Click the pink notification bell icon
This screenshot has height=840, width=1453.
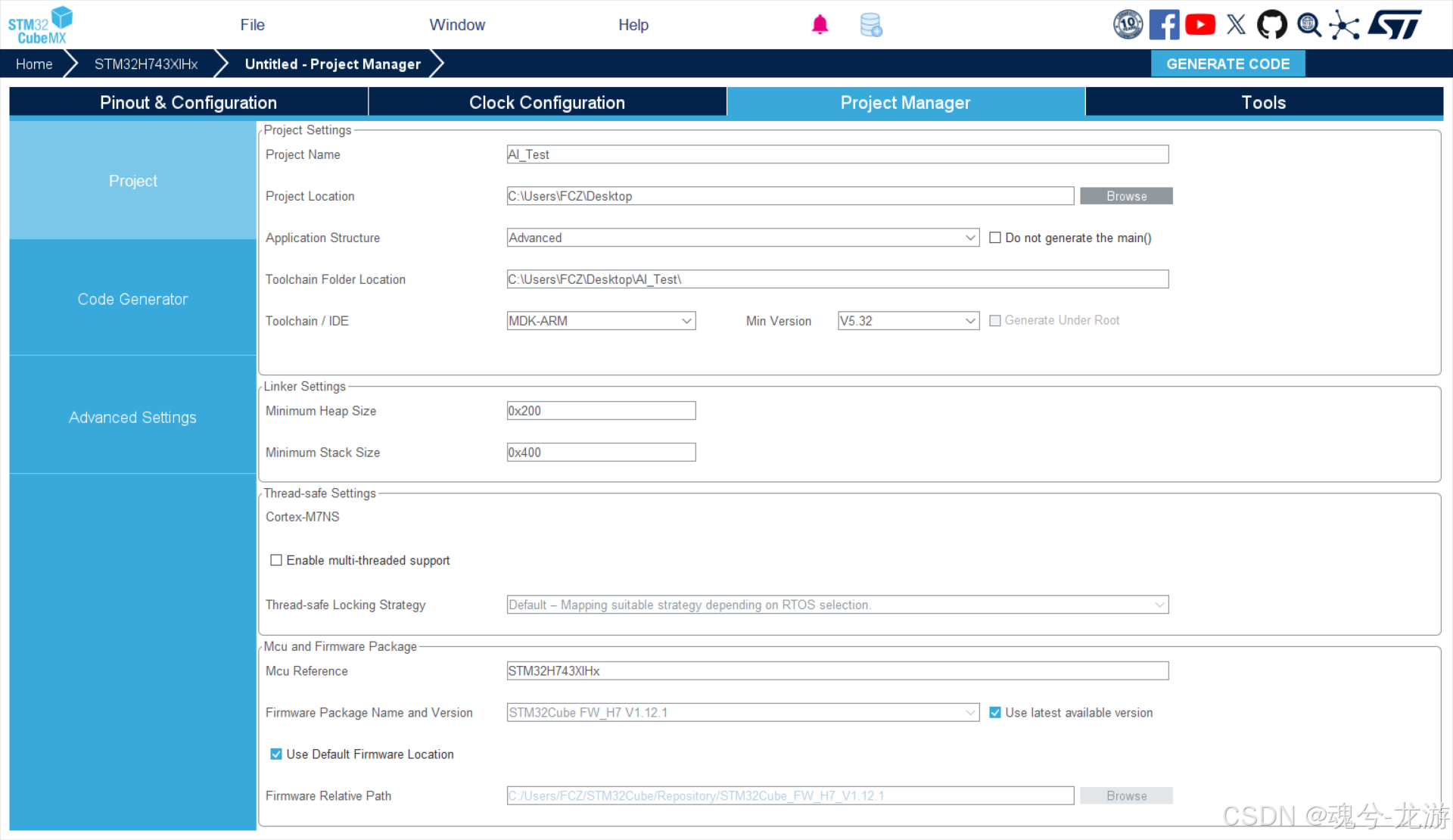[820, 24]
